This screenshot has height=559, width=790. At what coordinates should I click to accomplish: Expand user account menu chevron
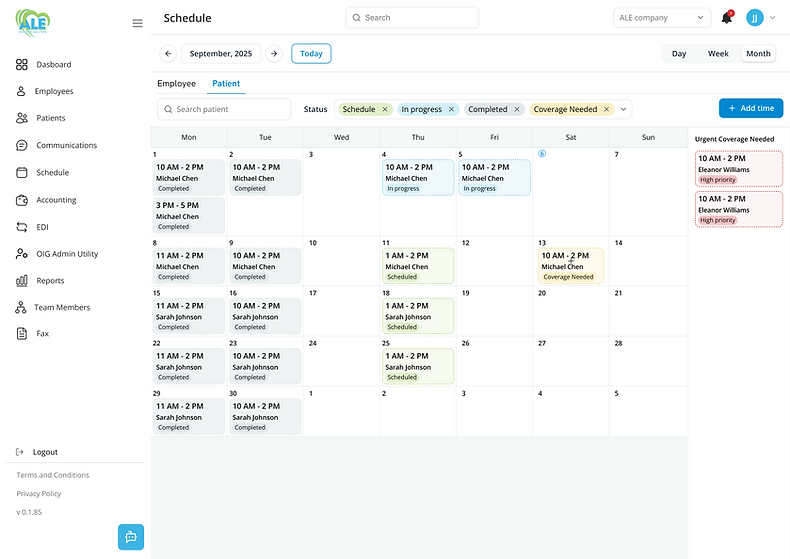(x=773, y=18)
